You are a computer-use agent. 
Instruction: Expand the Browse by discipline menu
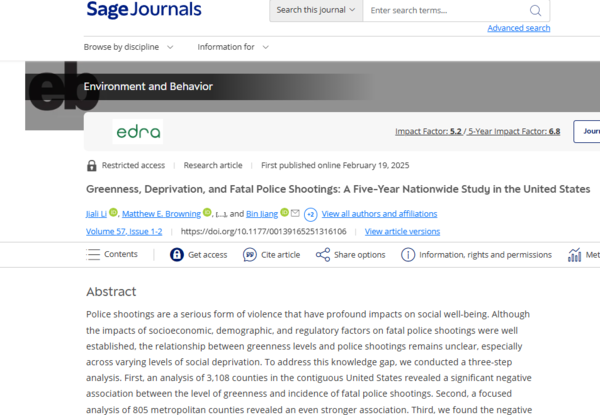pos(128,47)
